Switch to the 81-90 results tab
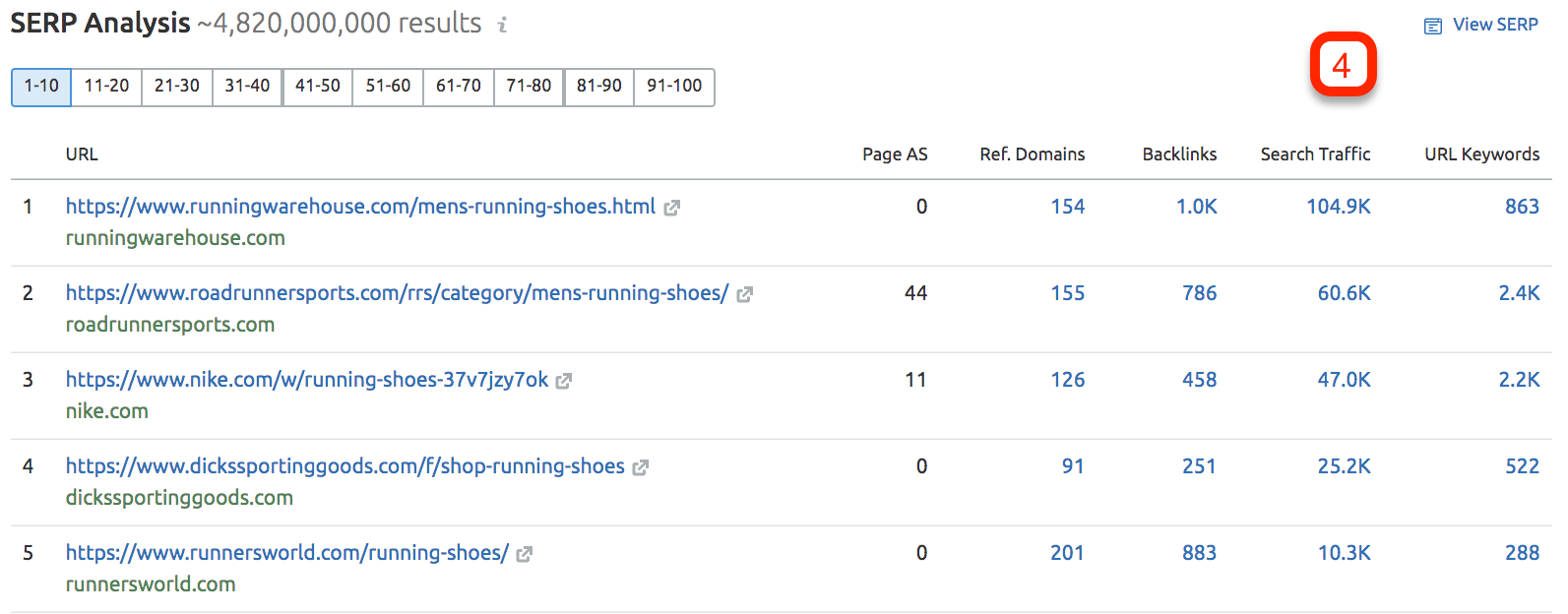 pyautogui.click(x=599, y=87)
